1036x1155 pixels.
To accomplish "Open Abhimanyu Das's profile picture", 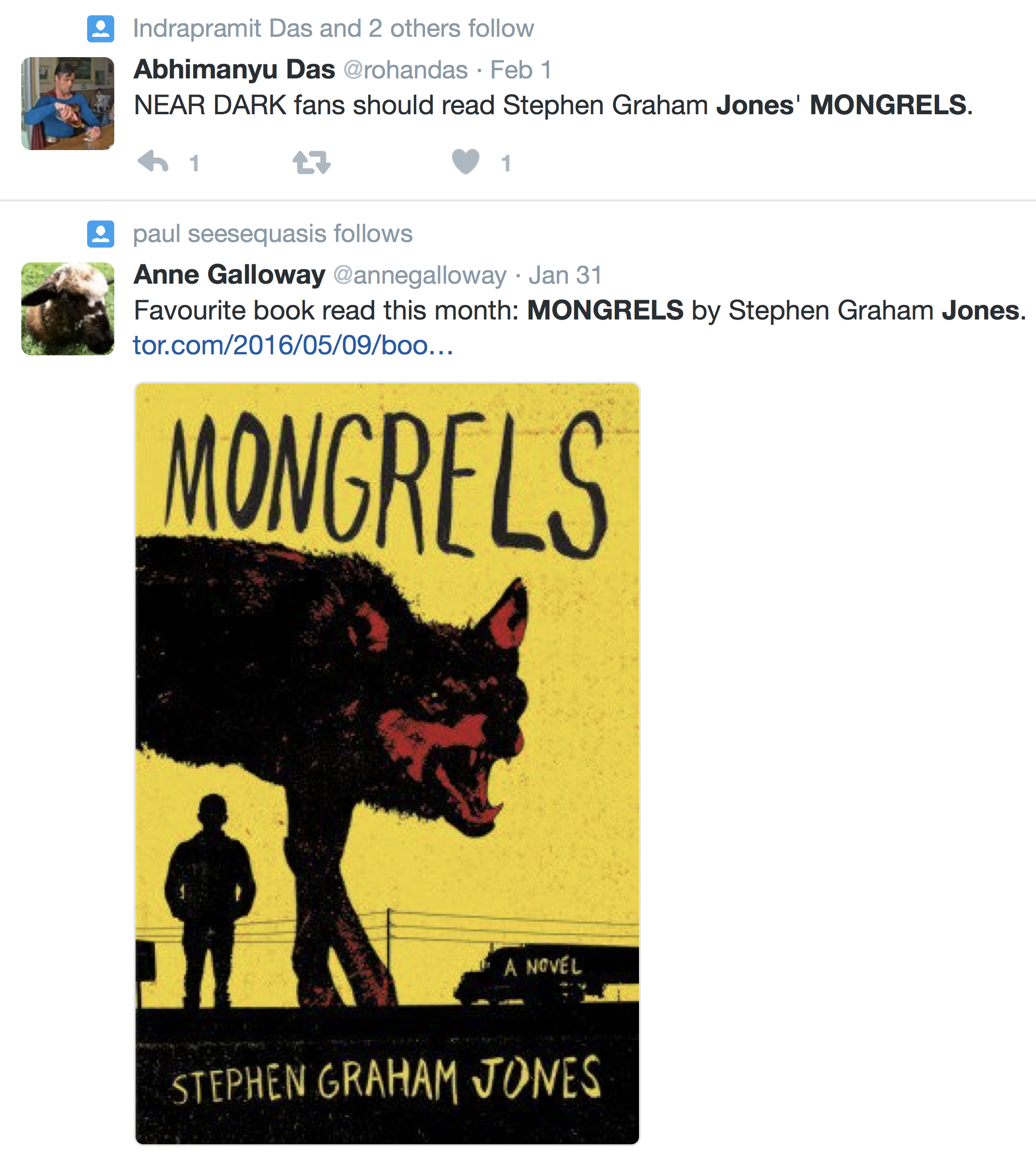I will pyautogui.click(x=68, y=104).
